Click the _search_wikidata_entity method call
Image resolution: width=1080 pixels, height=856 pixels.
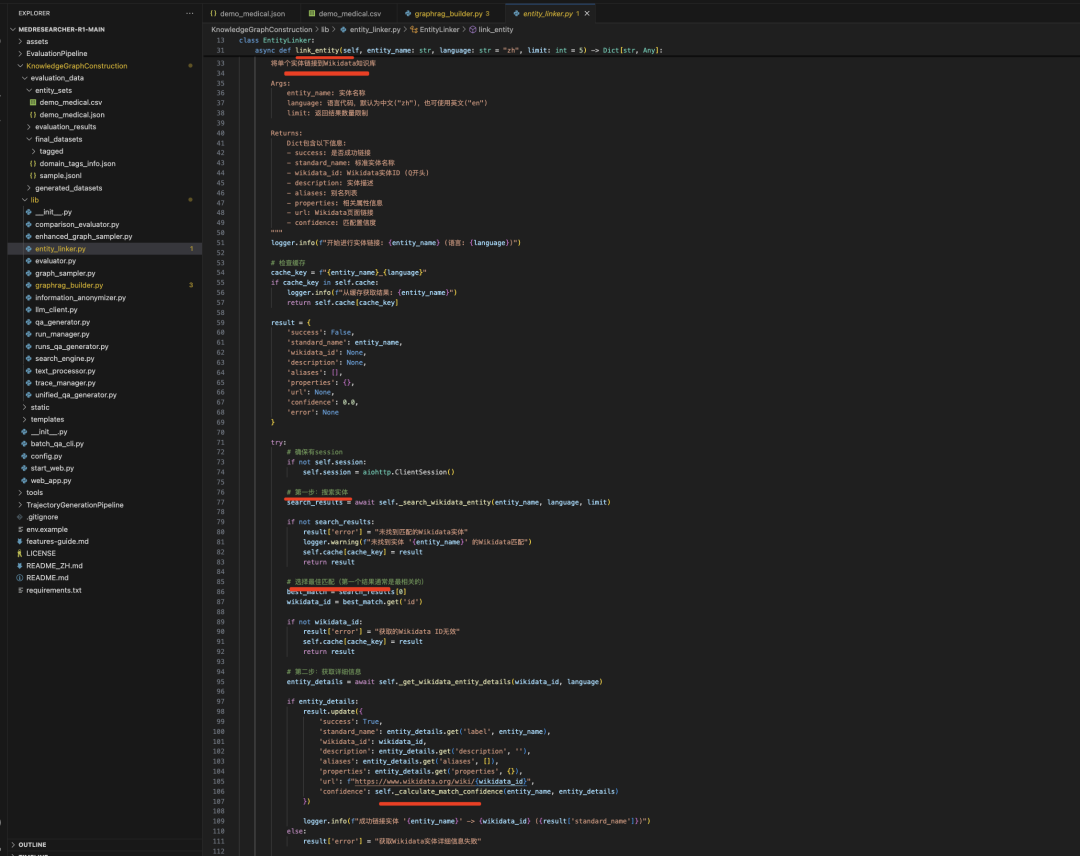(x=444, y=502)
